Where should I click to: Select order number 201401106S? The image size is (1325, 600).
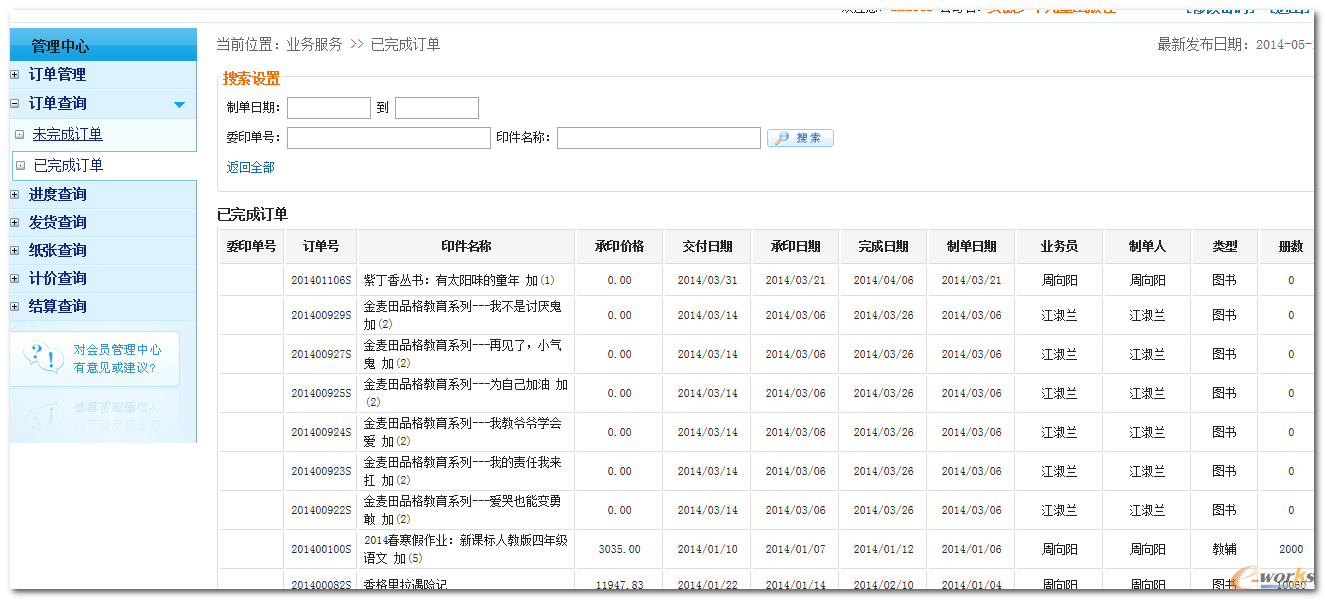click(x=321, y=281)
